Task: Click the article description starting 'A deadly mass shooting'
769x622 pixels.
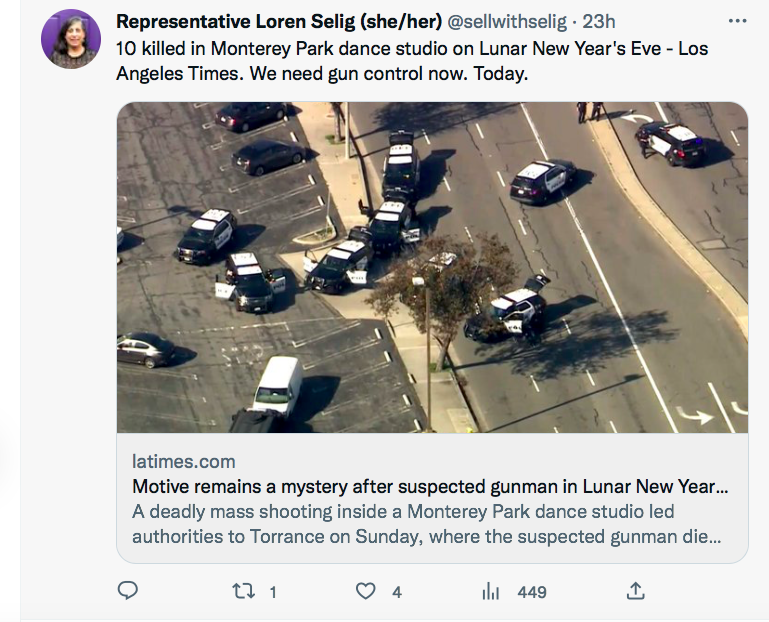Action: pos(425,524)
